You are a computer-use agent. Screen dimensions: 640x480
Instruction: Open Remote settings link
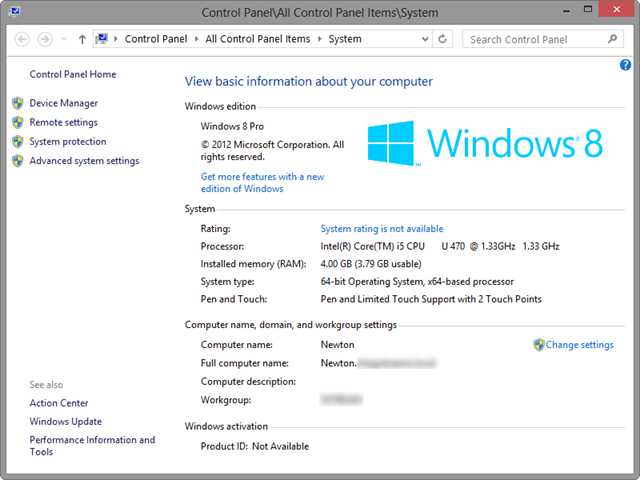pos(63,122)
